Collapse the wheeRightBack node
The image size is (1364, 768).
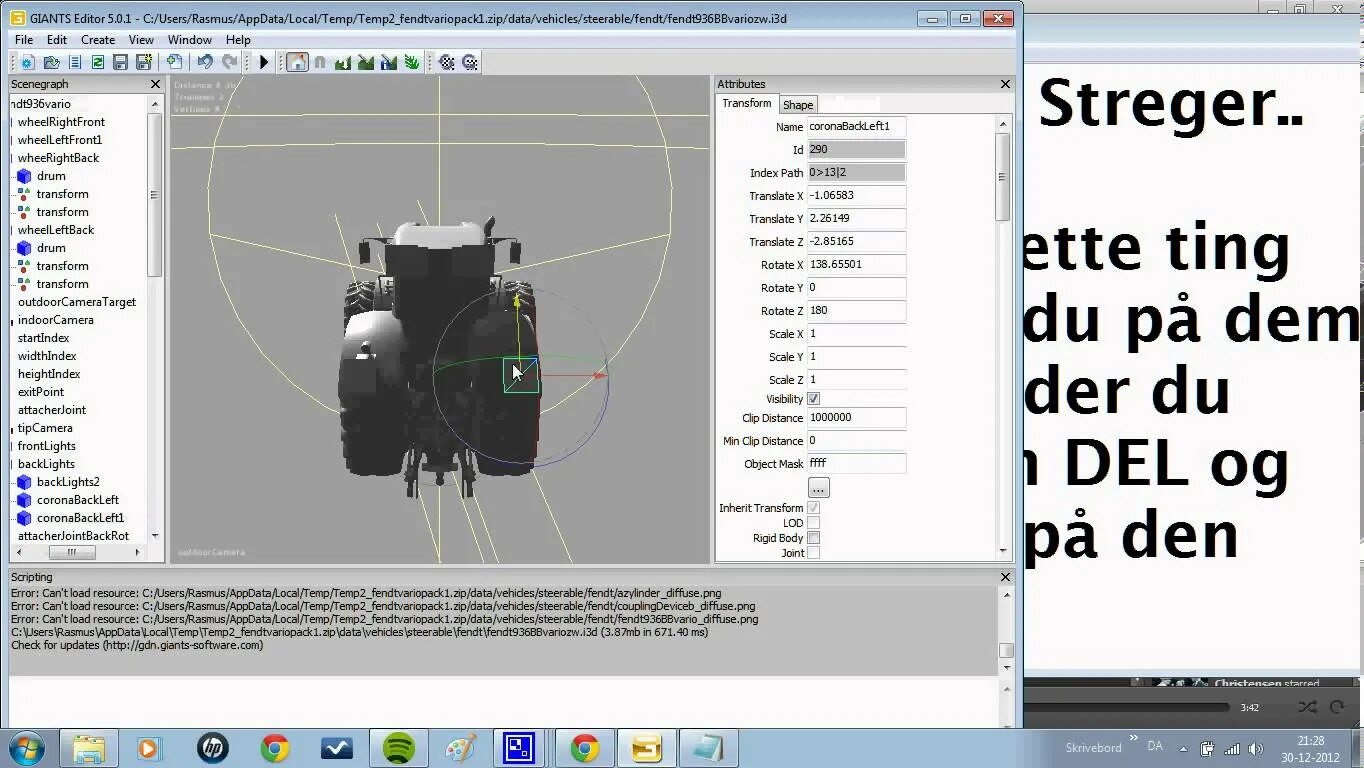[x=12, y=158]
